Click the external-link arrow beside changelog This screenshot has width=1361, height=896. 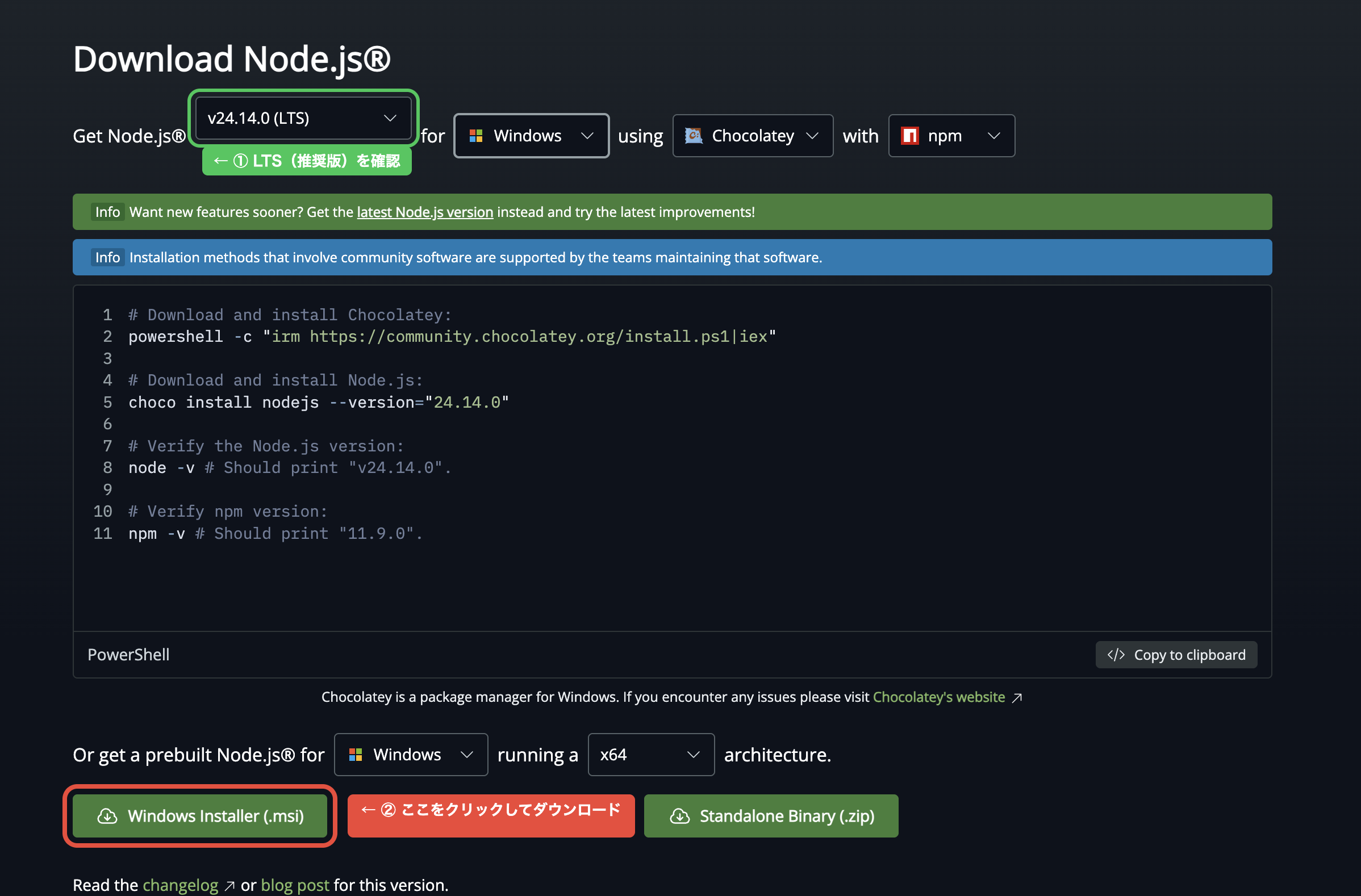point(229,886)
